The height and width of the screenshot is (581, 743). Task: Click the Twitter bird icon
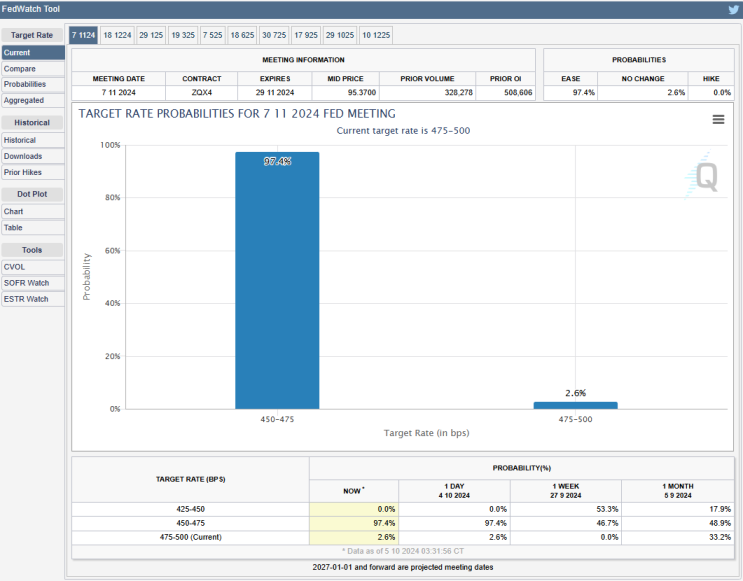pyautogui.click(x=734, y=9)
